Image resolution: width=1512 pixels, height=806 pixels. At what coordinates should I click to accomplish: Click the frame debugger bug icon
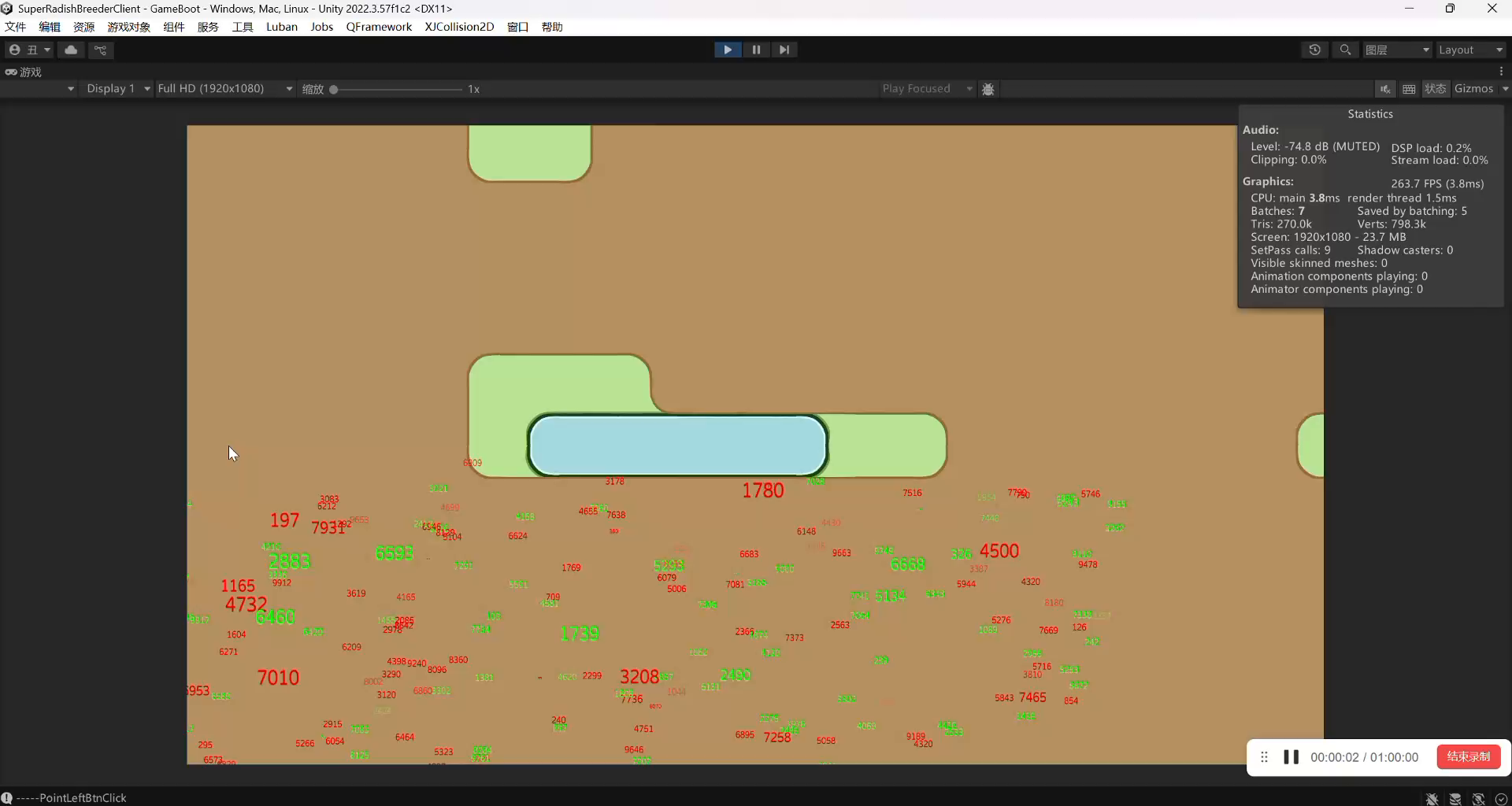tap(988, 89)
